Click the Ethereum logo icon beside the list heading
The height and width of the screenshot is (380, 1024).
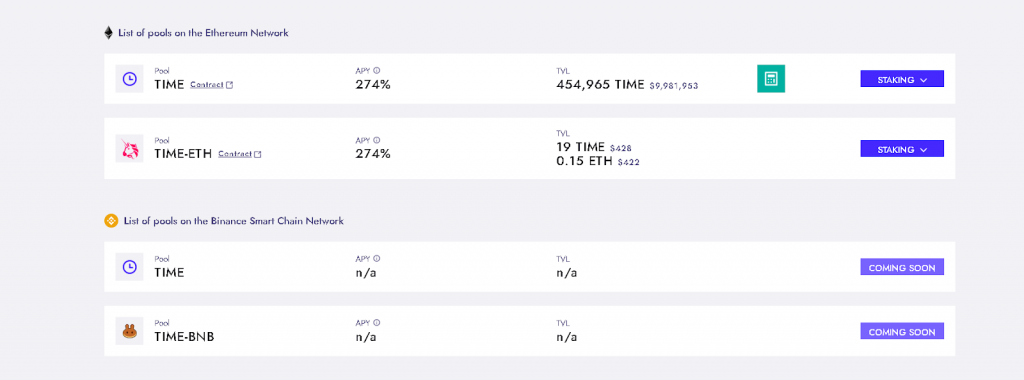[108, 33]
